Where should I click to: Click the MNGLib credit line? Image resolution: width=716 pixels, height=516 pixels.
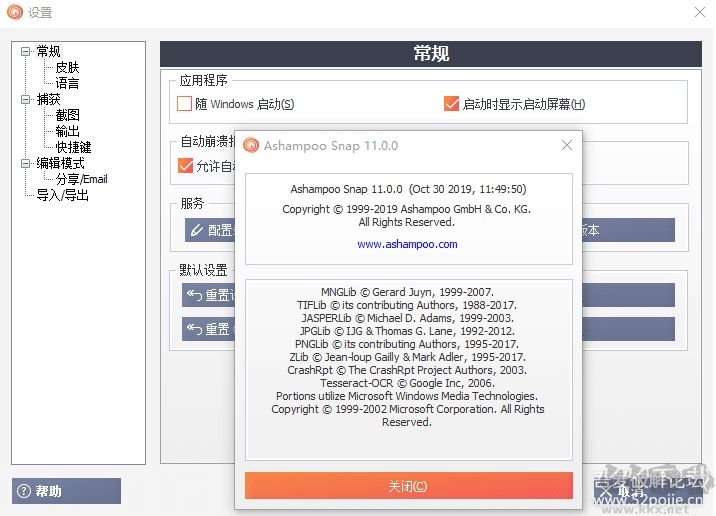407,292
